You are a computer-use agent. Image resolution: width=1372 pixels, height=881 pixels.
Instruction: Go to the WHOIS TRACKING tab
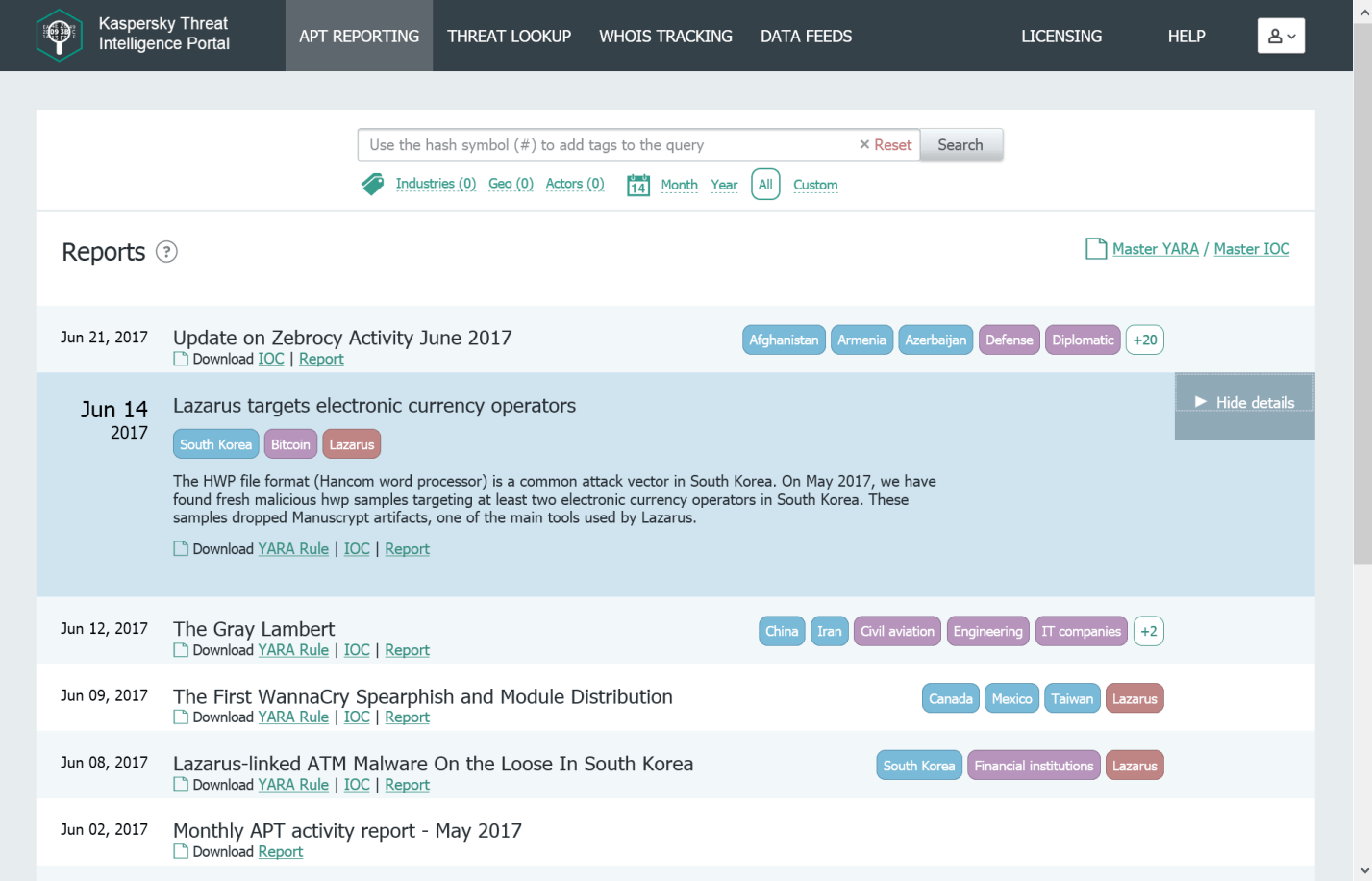[x=665, y=36]
